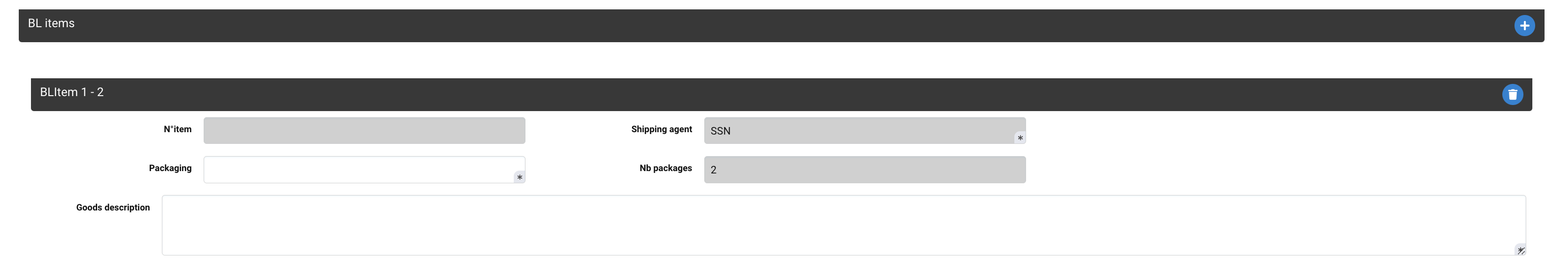Screen dimensions: 1568x270
Task: Click the asterisk icon in Goods description corner
Action: coord(1519,249)
